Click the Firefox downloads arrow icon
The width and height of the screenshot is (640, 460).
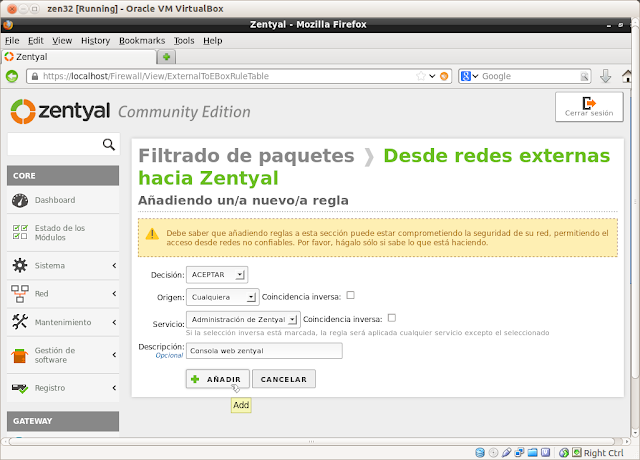605,76
